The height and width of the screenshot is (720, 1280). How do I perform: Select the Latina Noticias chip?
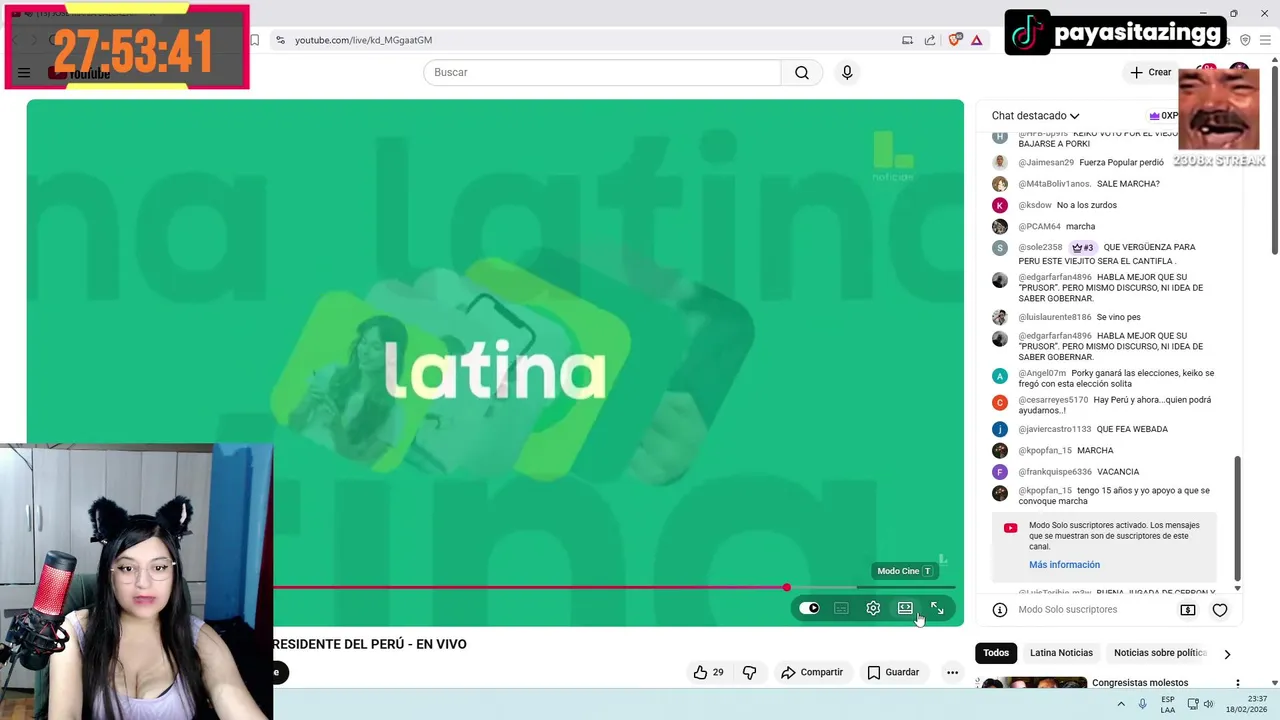[x=1061, y=653]
